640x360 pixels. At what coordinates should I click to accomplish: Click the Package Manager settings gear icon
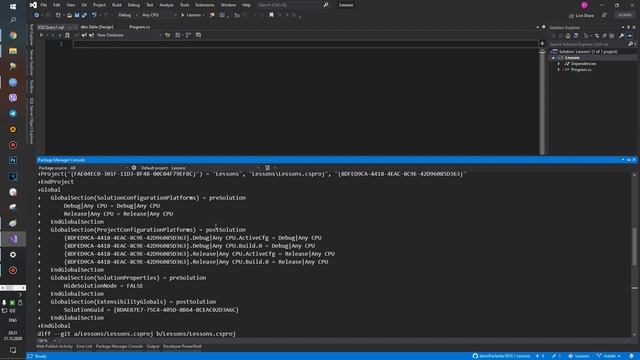[x=134, y=168]
